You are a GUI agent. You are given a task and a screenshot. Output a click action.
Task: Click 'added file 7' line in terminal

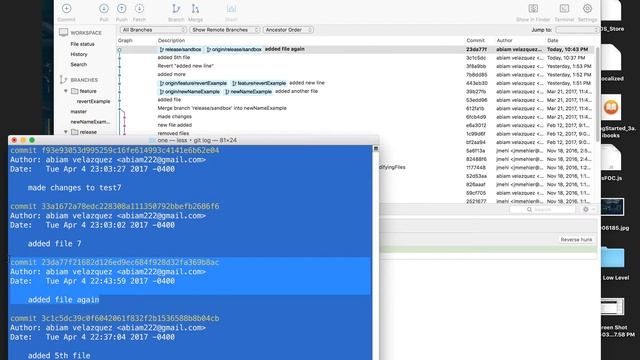pos(54,244)
